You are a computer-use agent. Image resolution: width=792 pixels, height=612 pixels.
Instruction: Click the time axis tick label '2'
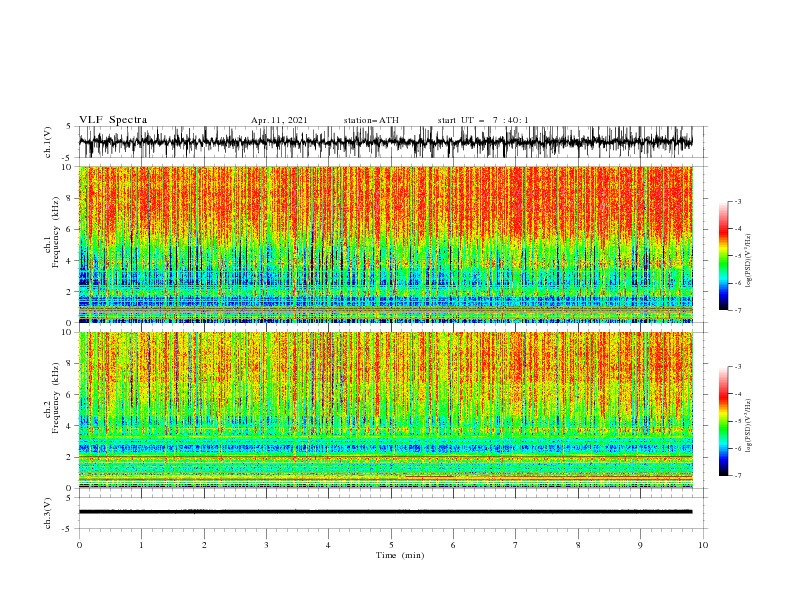click(x=204, y=545)
